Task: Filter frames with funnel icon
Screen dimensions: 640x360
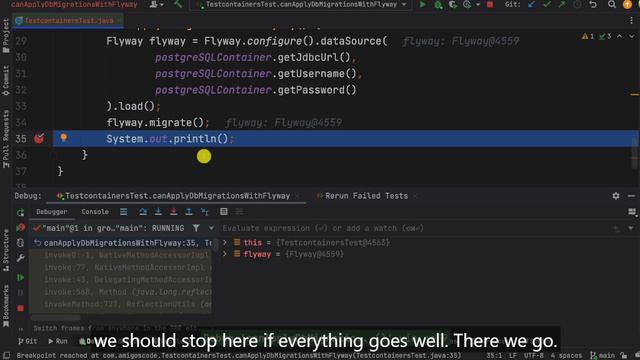Action: pyautogui.click(x=196, y=228)
